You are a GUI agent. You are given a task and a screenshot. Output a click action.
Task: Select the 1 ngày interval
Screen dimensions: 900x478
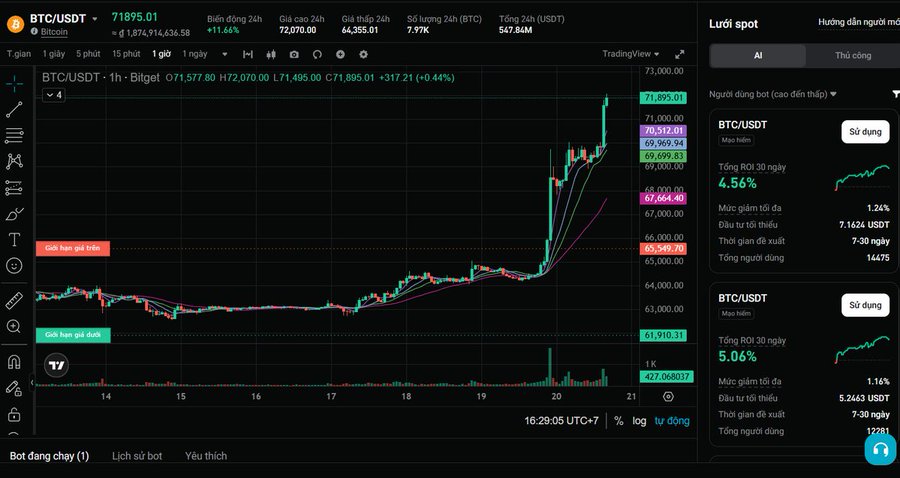tap(195, 54)
